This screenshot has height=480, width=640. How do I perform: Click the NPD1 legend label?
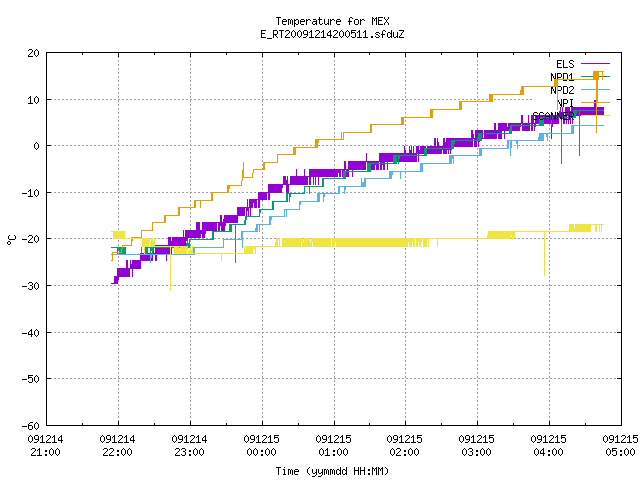[x=562, y=77]
